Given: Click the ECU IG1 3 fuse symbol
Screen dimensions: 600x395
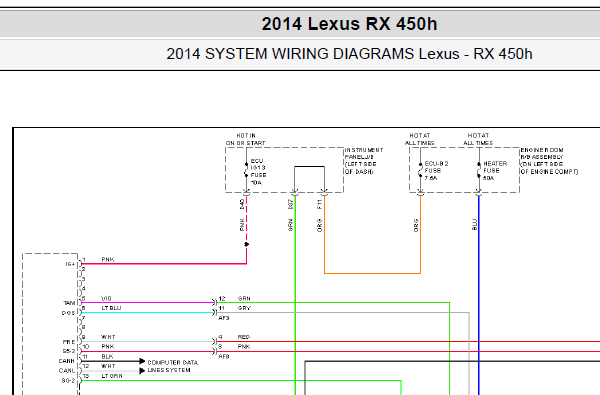Looking at the screenshot, I should pos(246,170).
